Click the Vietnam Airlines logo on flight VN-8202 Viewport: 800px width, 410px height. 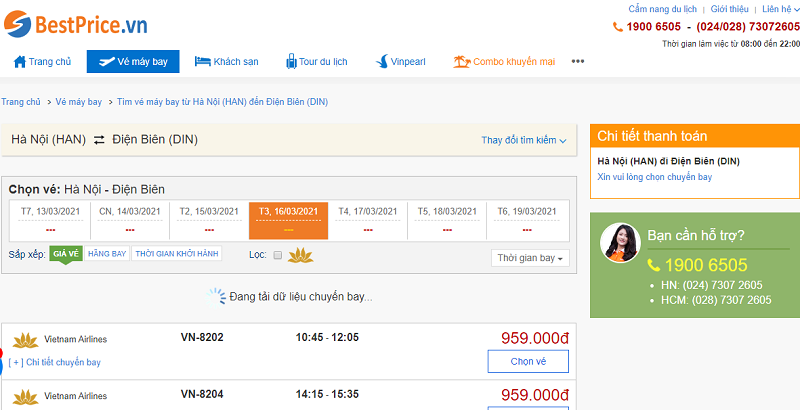click(x=26, y=340)
